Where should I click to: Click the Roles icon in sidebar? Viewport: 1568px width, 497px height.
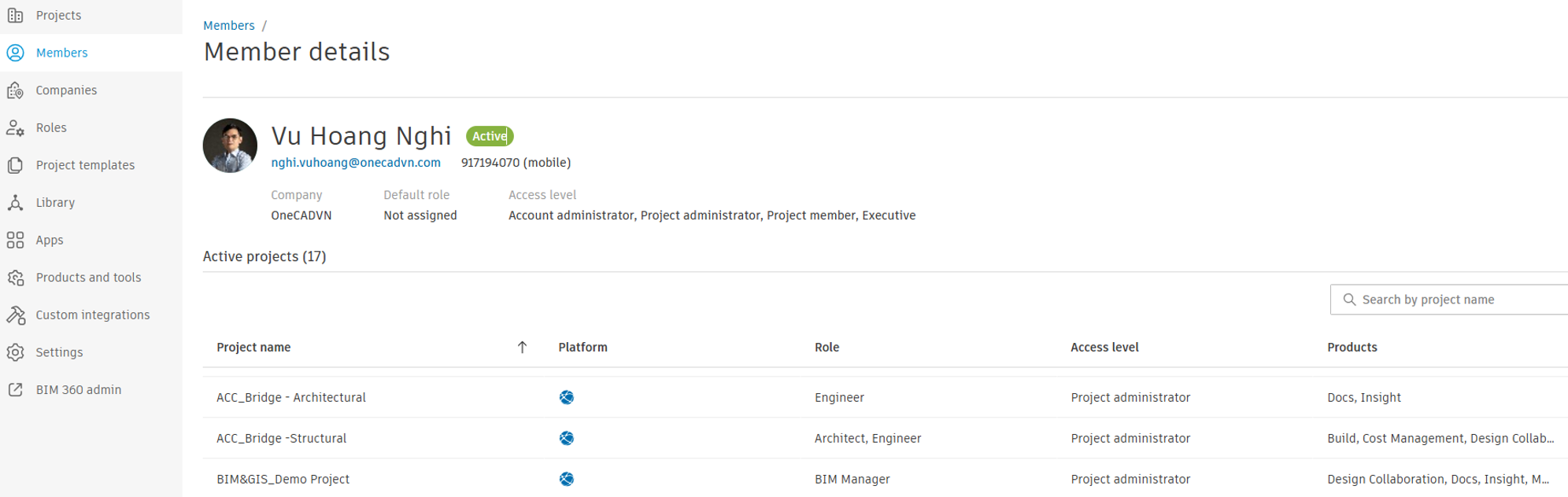[15, 127]
